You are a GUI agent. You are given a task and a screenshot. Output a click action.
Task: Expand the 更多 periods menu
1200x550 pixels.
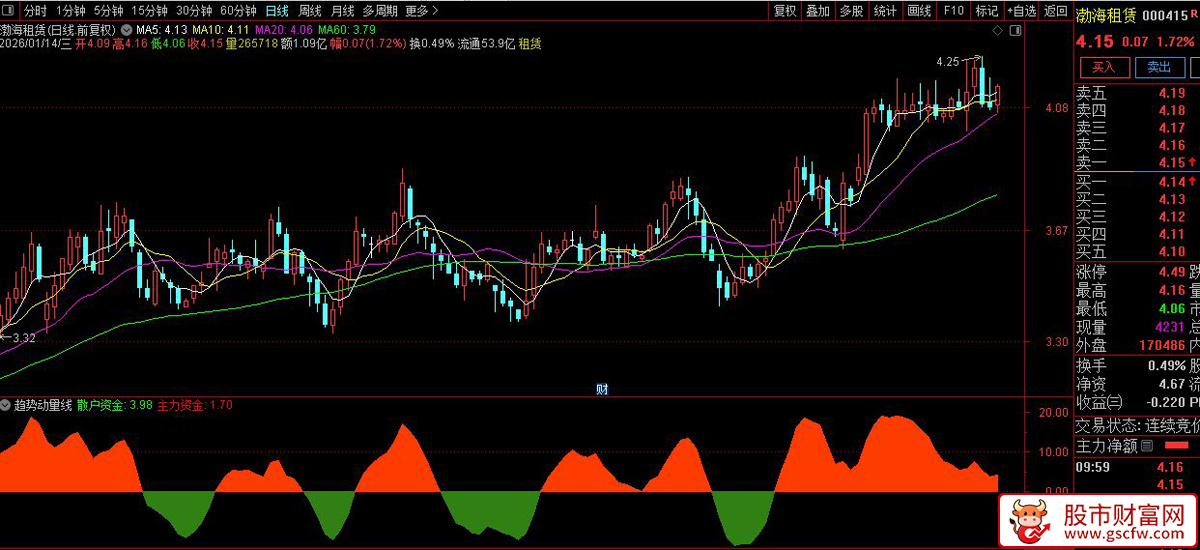point(421,11)
